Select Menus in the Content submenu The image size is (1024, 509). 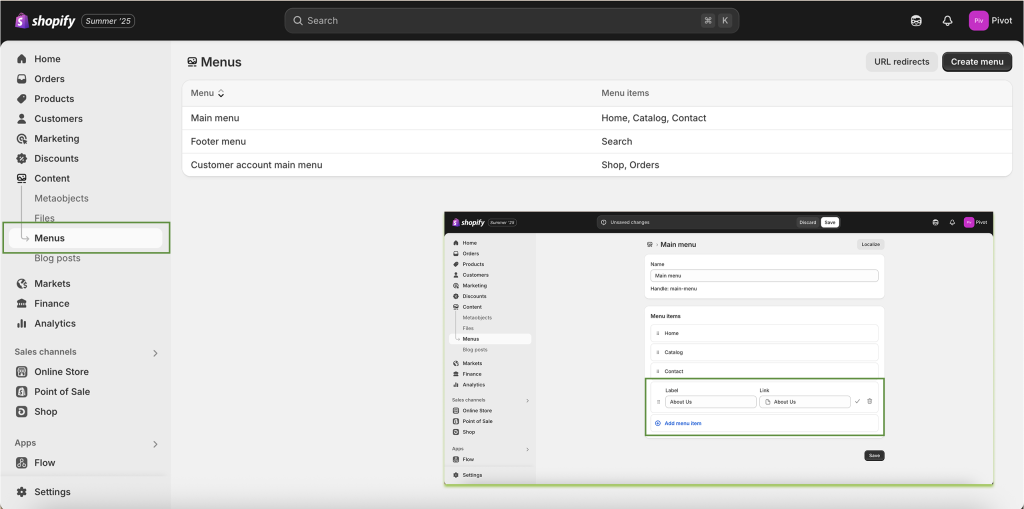point(85,238)
